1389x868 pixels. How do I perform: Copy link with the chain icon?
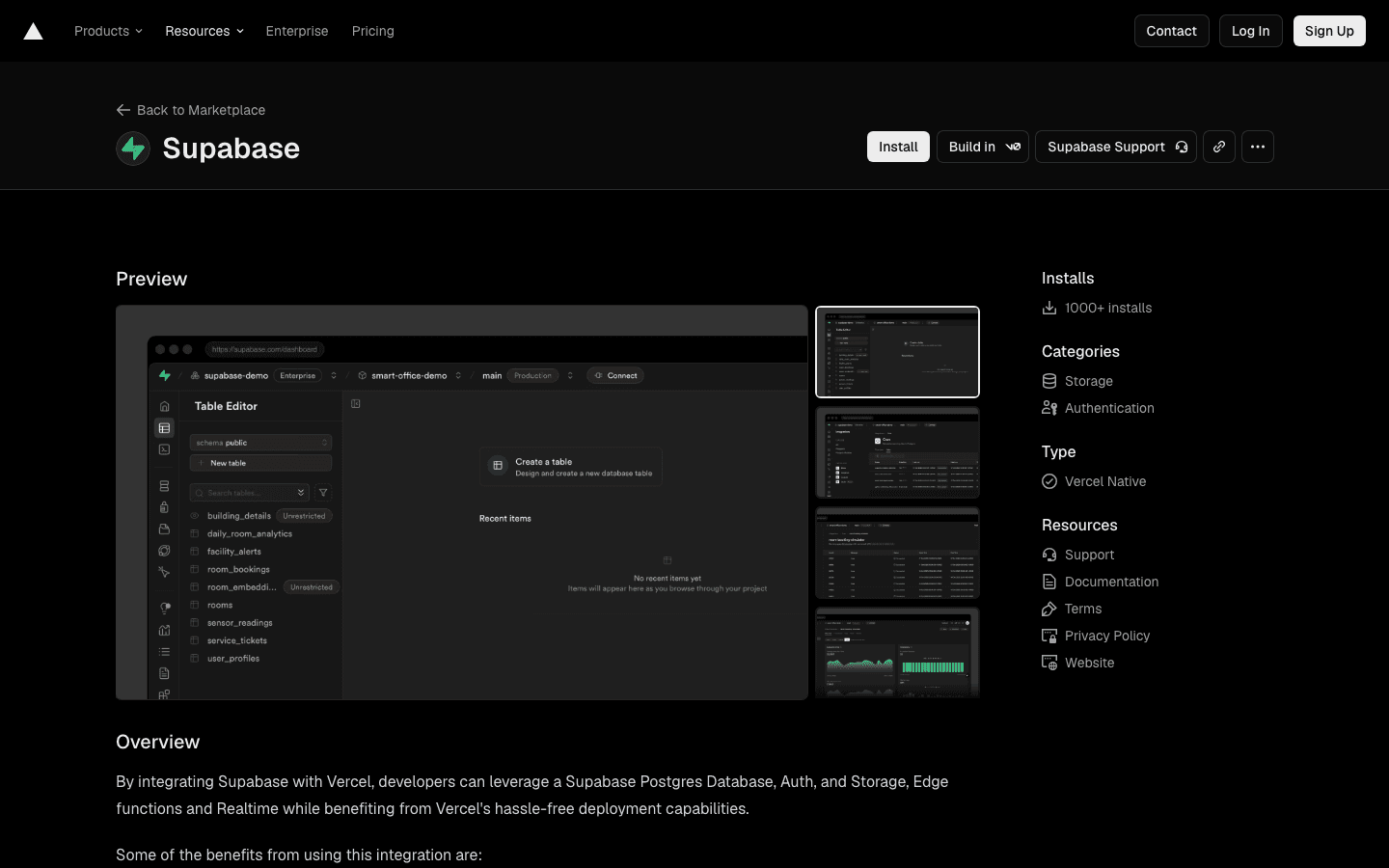tap(1219, 147)
